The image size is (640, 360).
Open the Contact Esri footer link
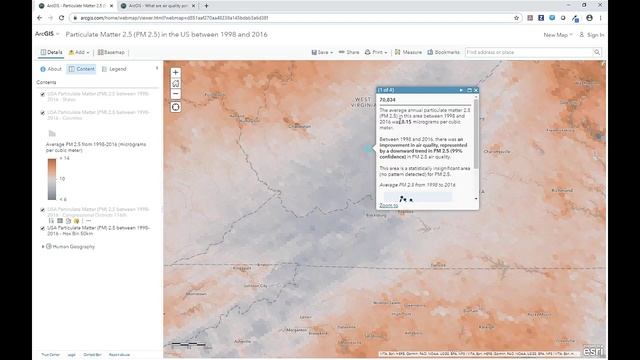tap(92, 355)
